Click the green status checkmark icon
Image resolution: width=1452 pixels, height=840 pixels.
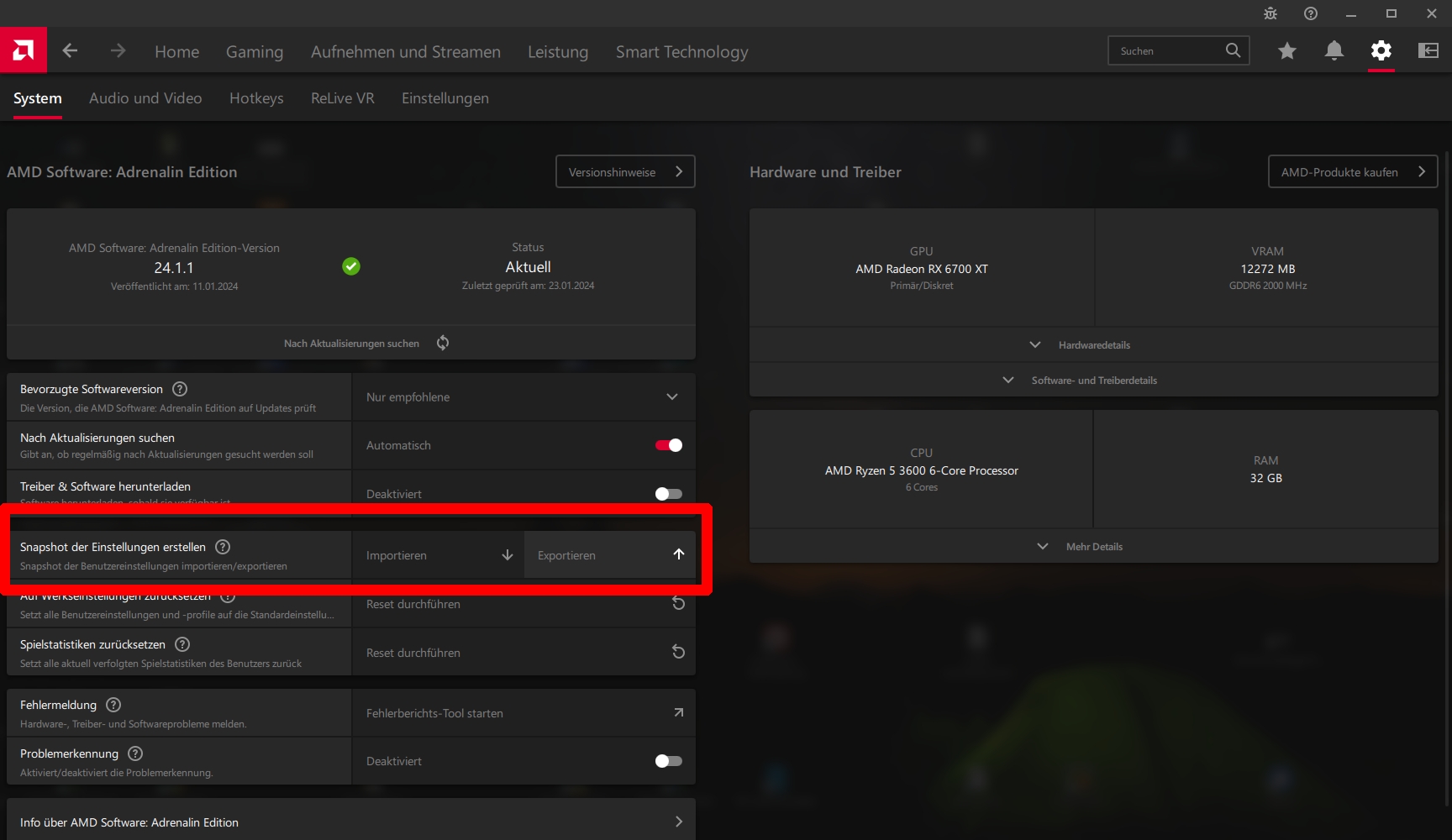coord(351,266)
